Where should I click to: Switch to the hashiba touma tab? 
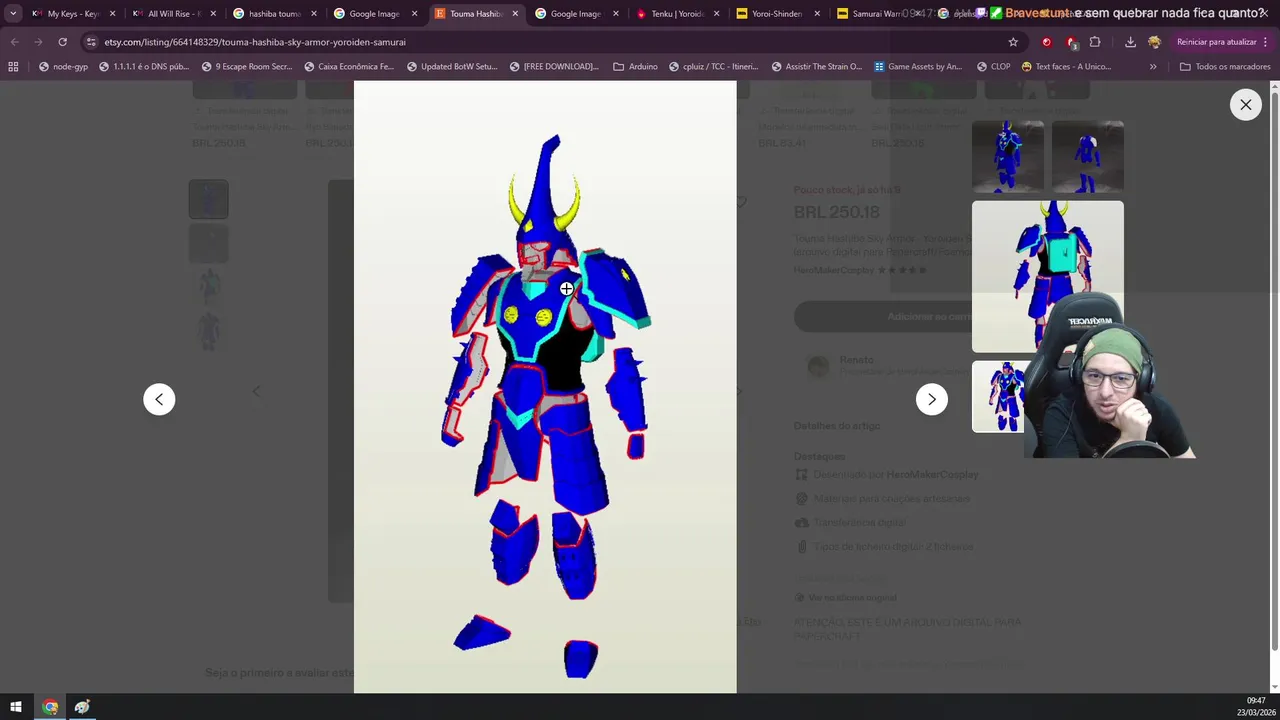coord(272,14)
